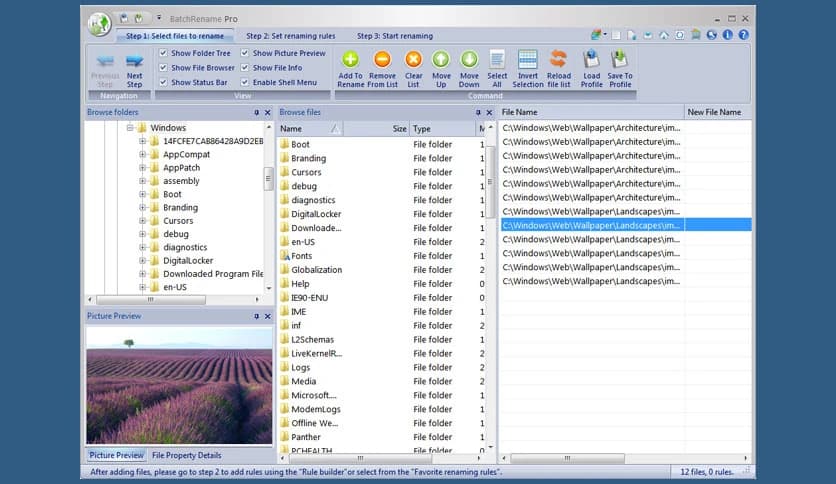Select the highlighted Landscapes file entry

[625, 225]
